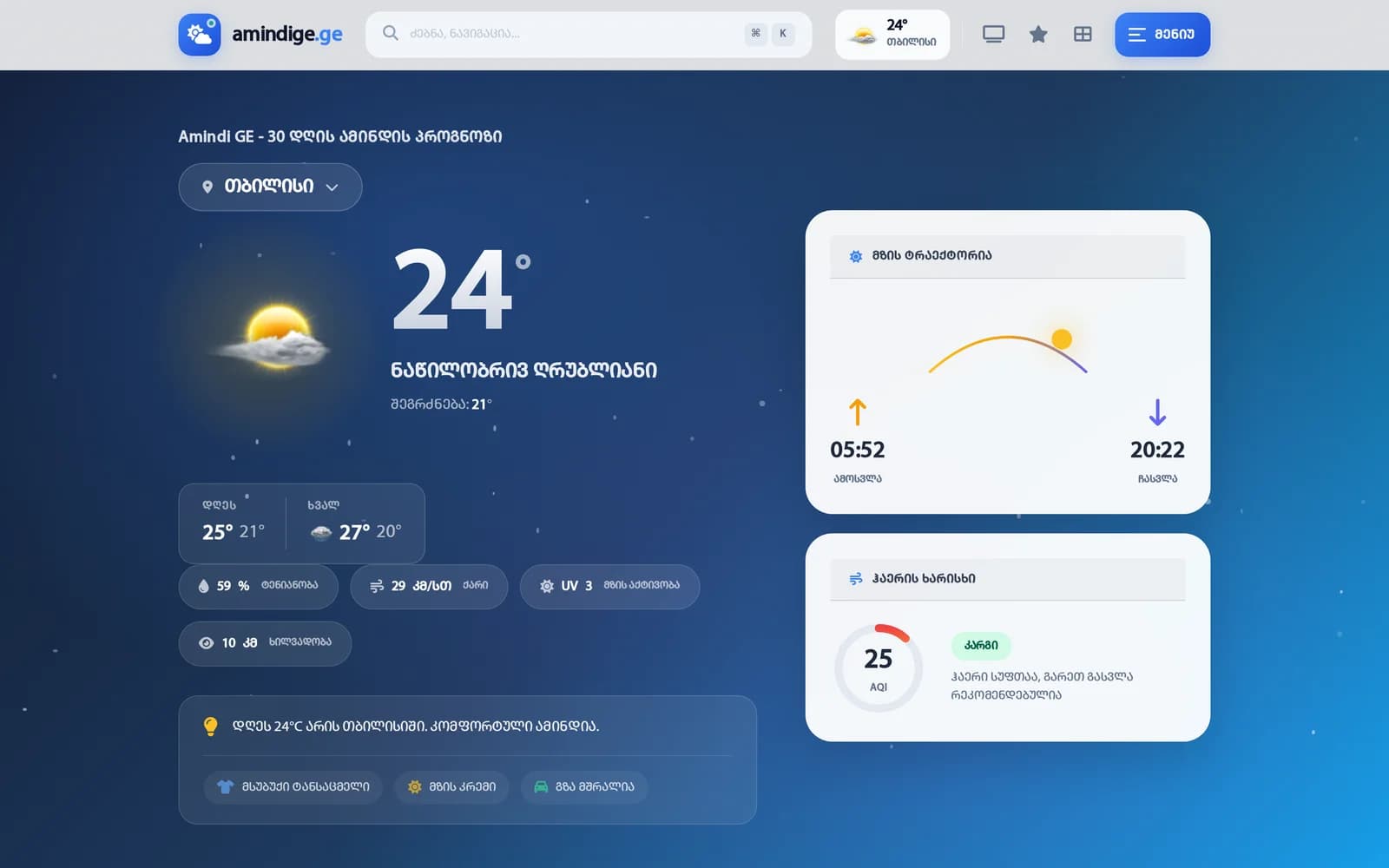1389x868 pixels.
Task: Click the 10 km visibility value
Action: click(240, 643)
